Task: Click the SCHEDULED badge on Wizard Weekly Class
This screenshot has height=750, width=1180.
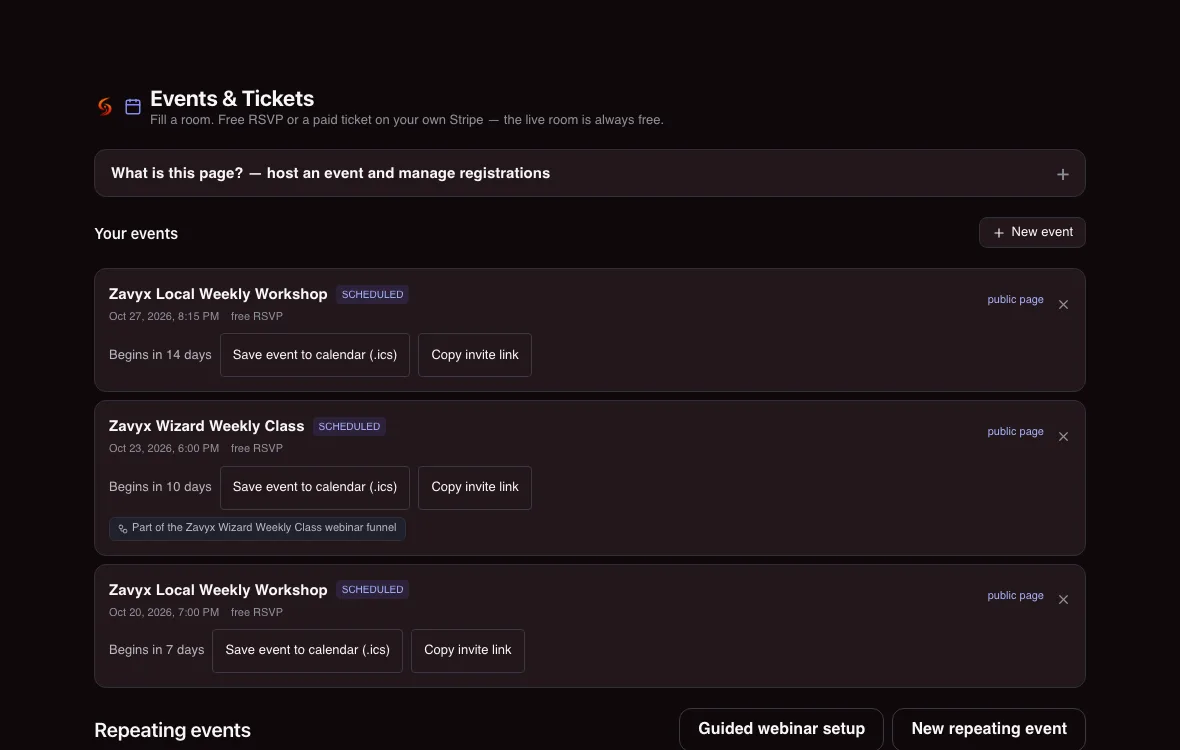Action: point(349,427)
